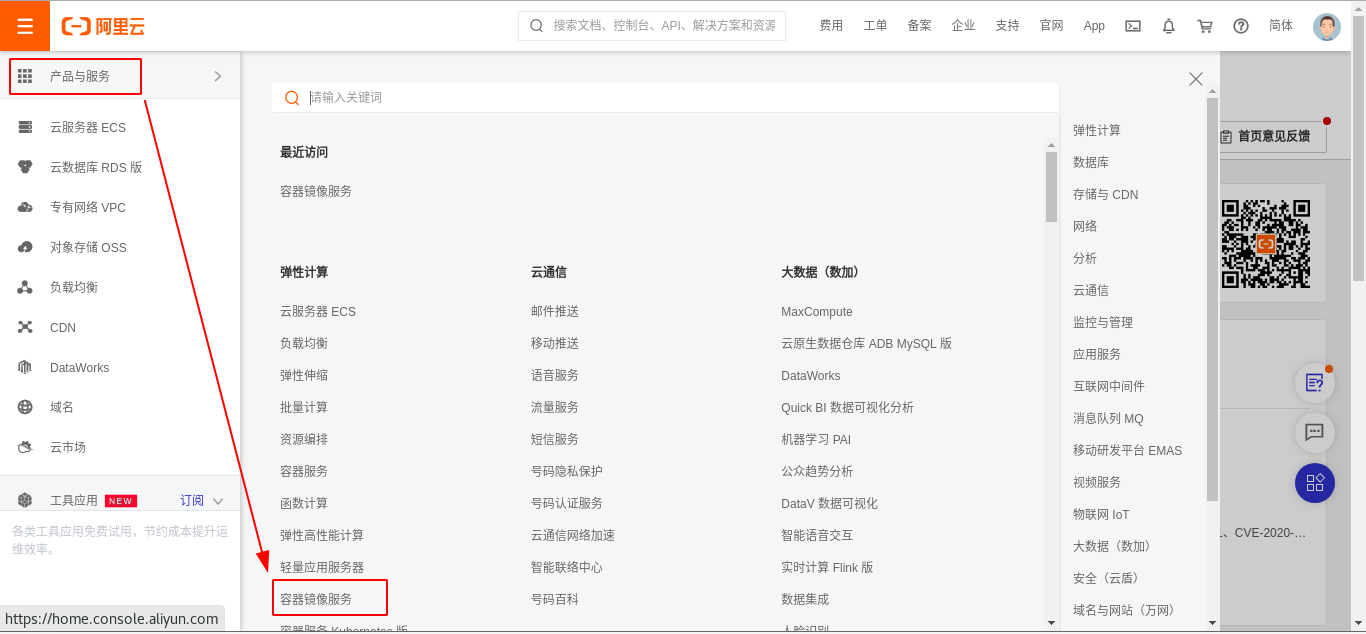1366x634 pixels.
Task: Click the Alibaba Cloud logo
Action: pyautogui.click(x=103, y=26)
